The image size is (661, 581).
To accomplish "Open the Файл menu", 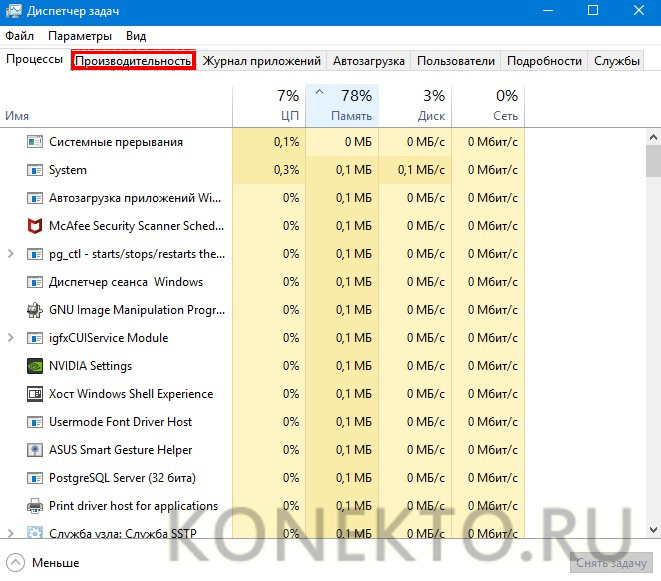I will coord(19,36).
